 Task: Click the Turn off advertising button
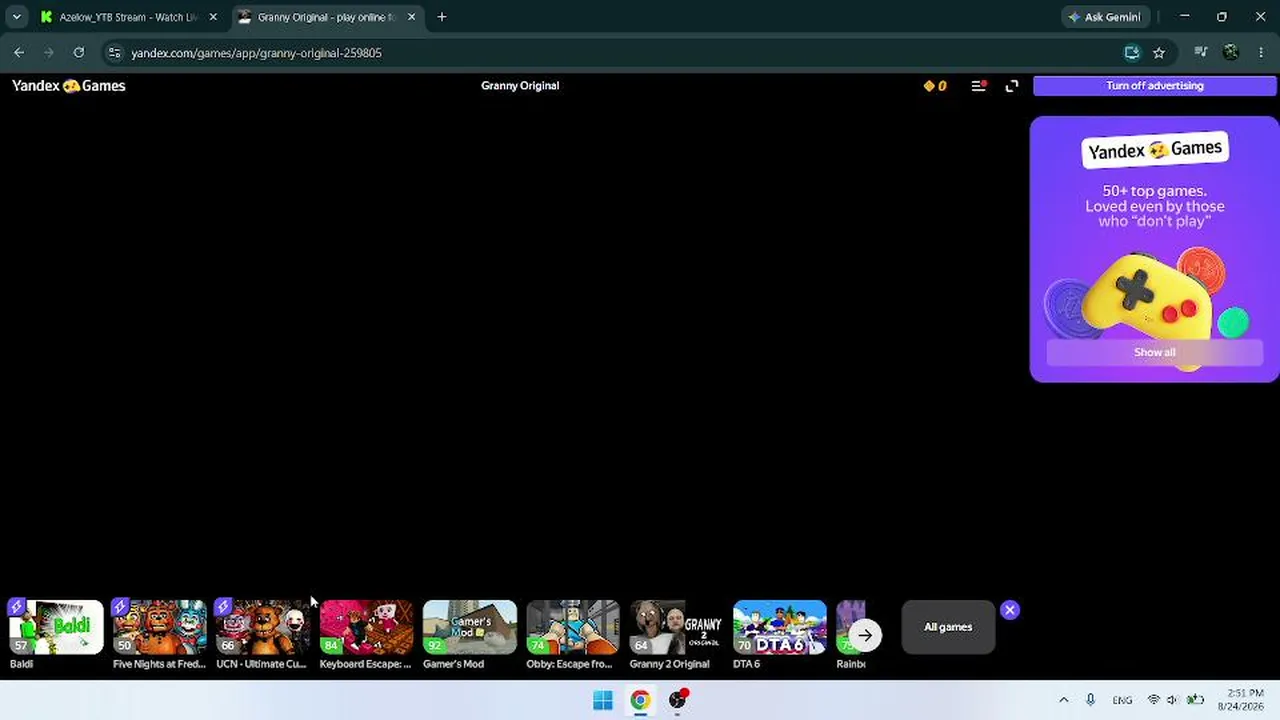[x=1155, y=86]
